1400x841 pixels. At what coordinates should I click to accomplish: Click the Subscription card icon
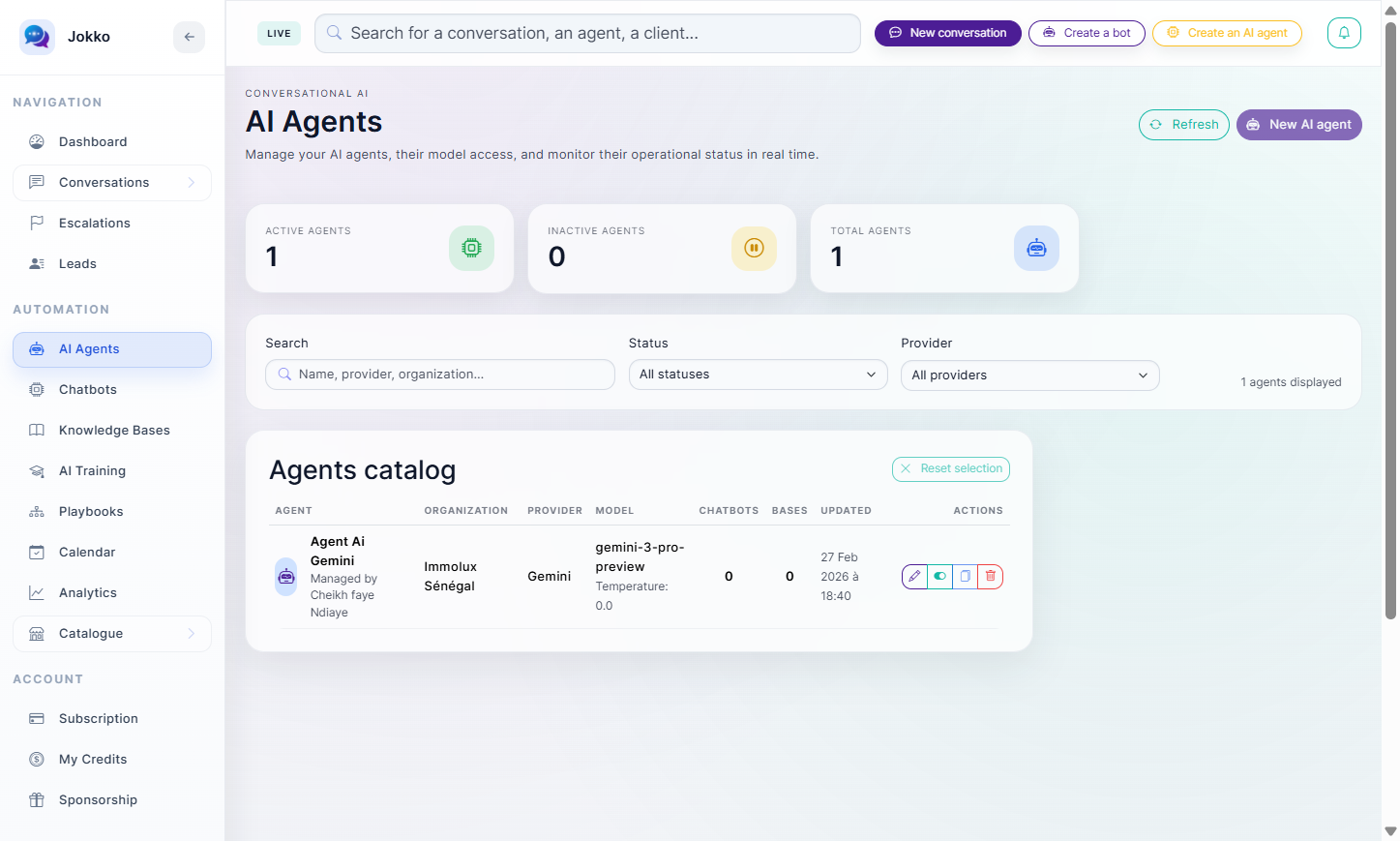coord(37,719)
